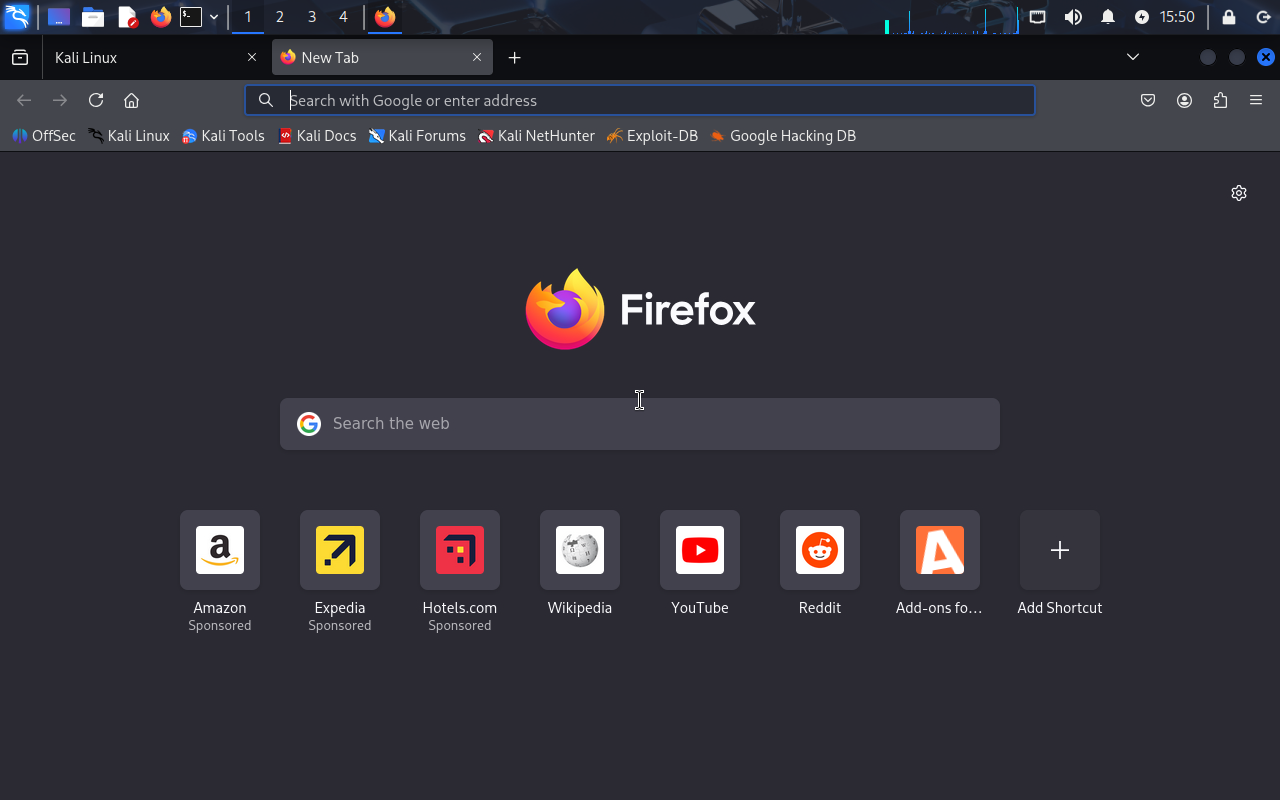This screenshot has height=800, width=1280.
Task: Click the search magnifier in address bar
Action: click(266, 100)
